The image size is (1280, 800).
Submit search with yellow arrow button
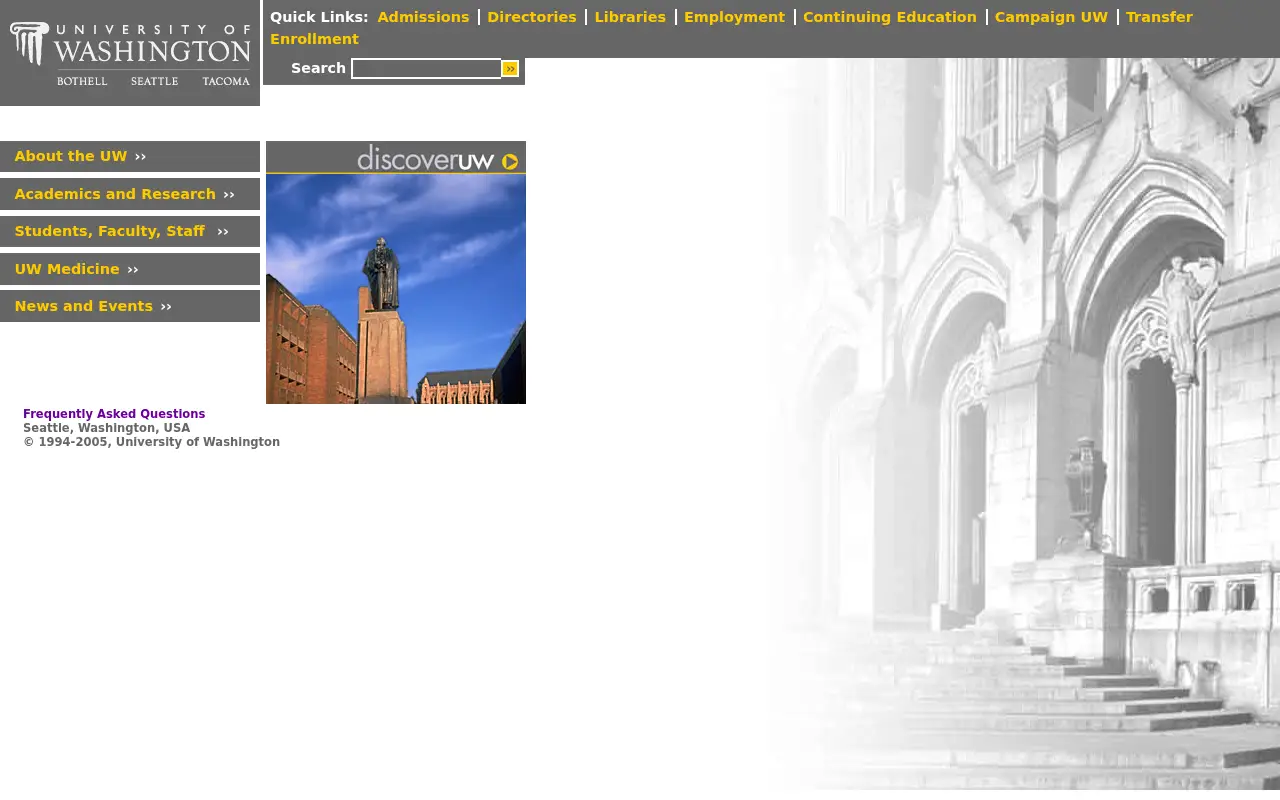[510, 69]
